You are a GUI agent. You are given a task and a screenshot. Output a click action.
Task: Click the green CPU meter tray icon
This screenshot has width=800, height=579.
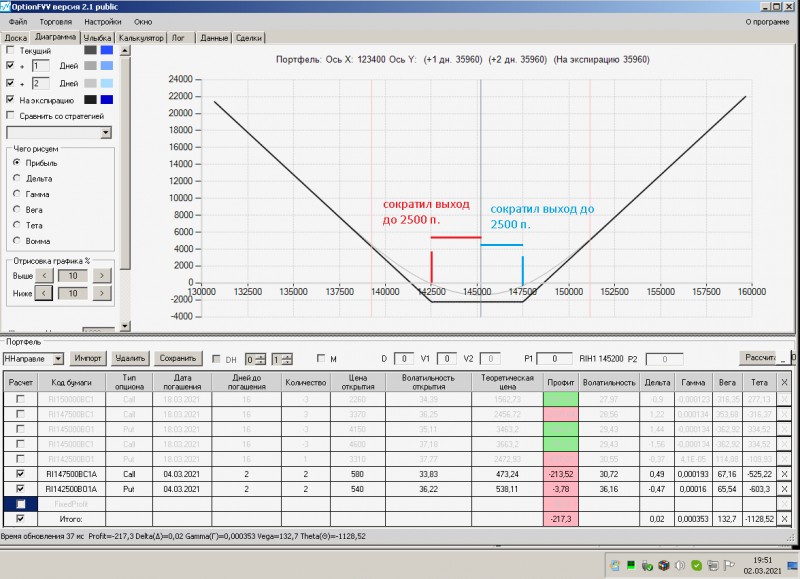[631, 565]
